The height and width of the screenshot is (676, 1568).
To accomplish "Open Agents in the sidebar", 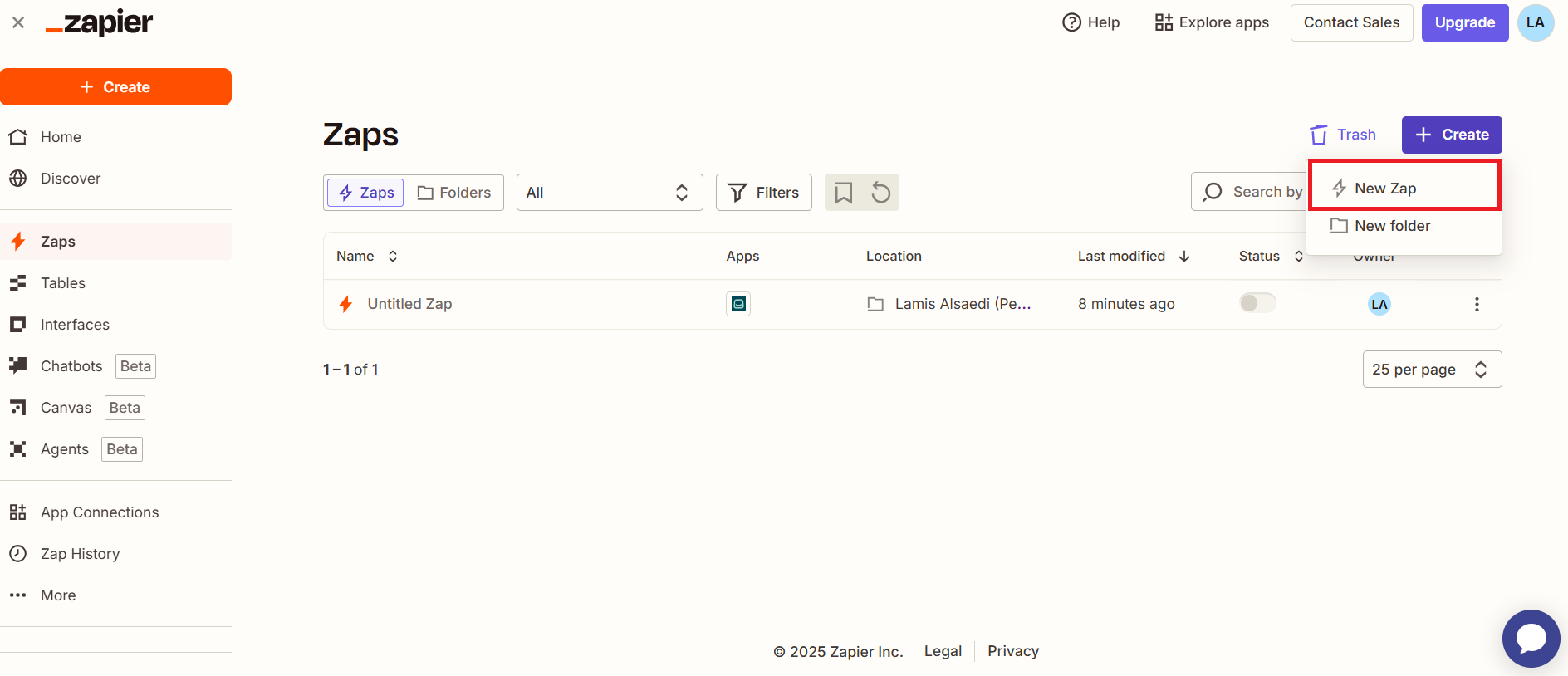I will point(116,449).
